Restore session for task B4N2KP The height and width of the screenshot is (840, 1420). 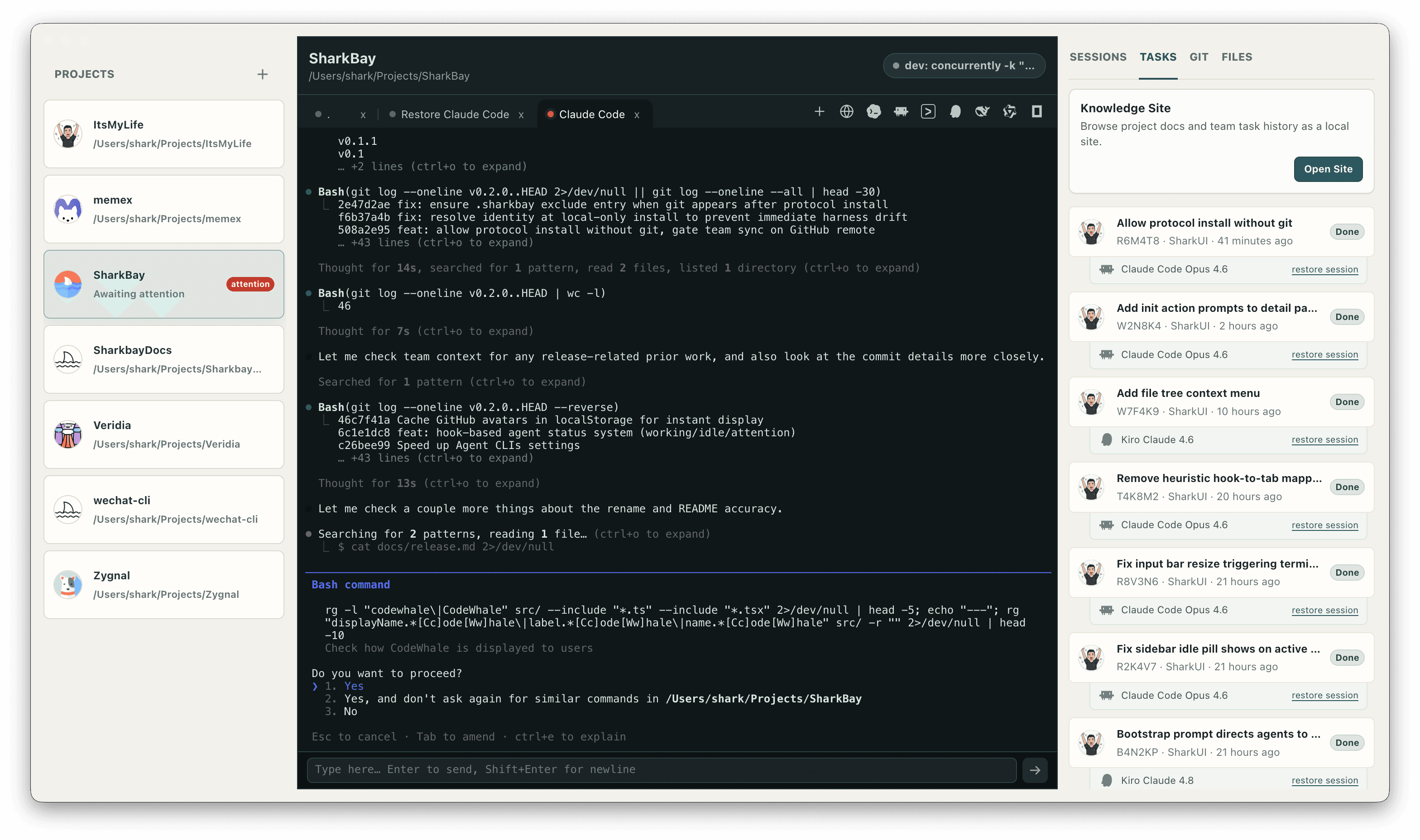point(1324,781)
